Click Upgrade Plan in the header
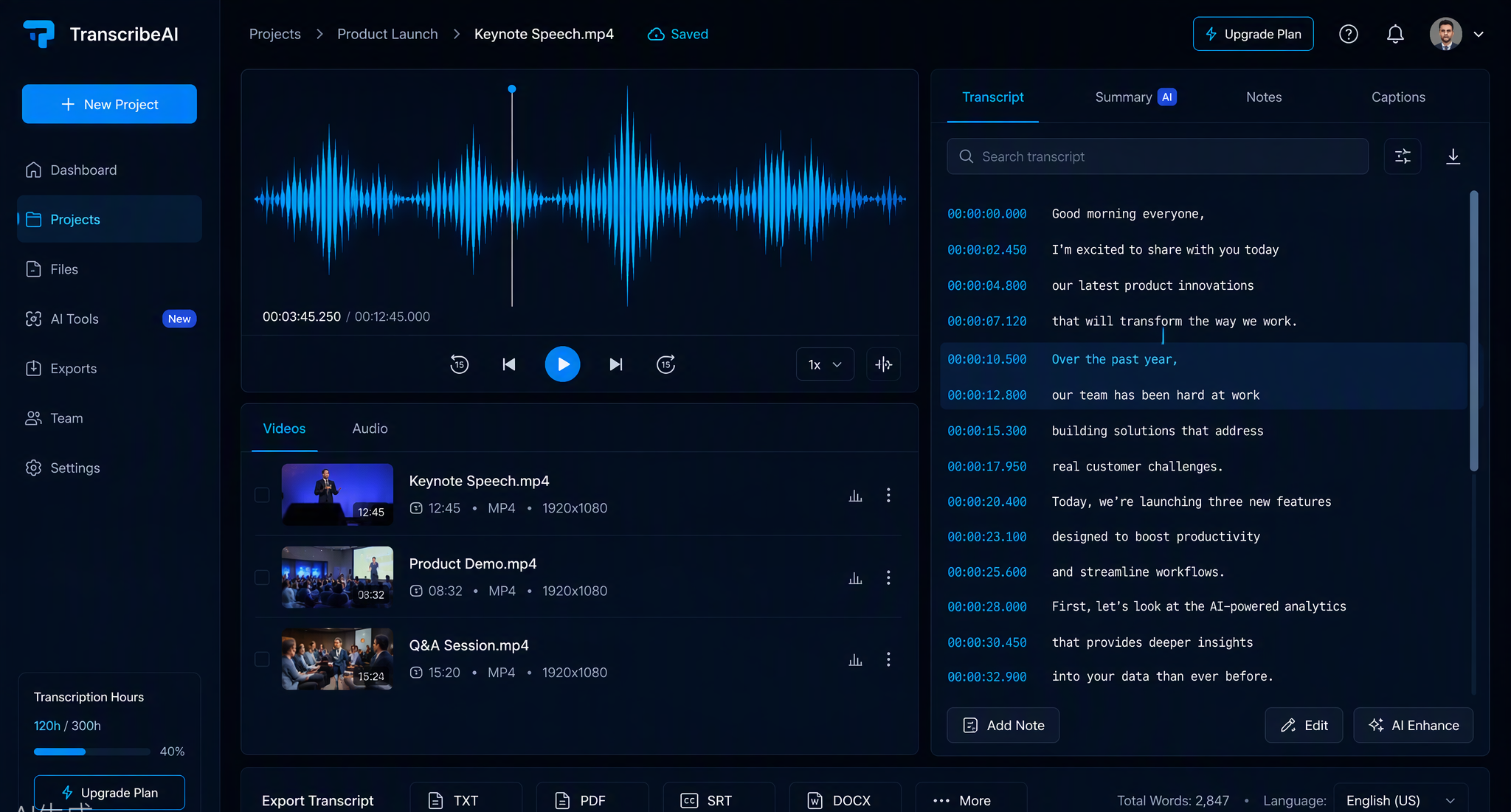The image size is (1511, 812). [1253, 34]
